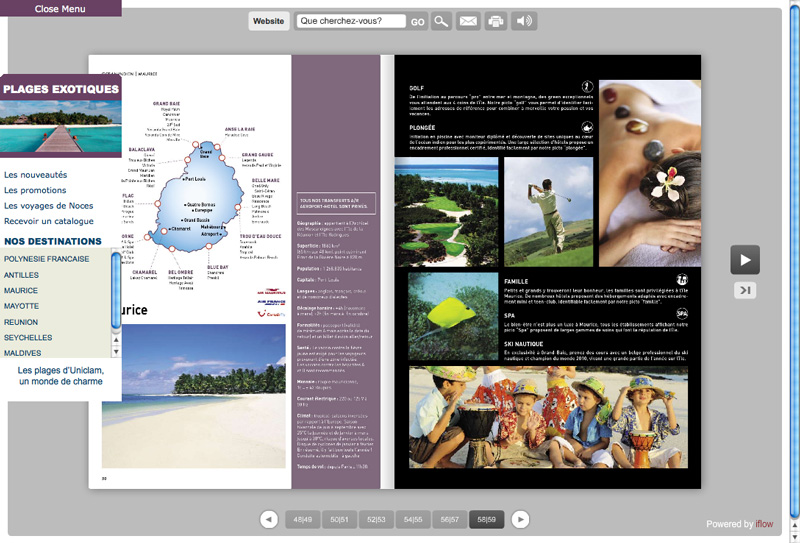The width and height of the screenshot is (800, 543).
Task: Click the yellow fish photo
Action: (x=453, y=316)
